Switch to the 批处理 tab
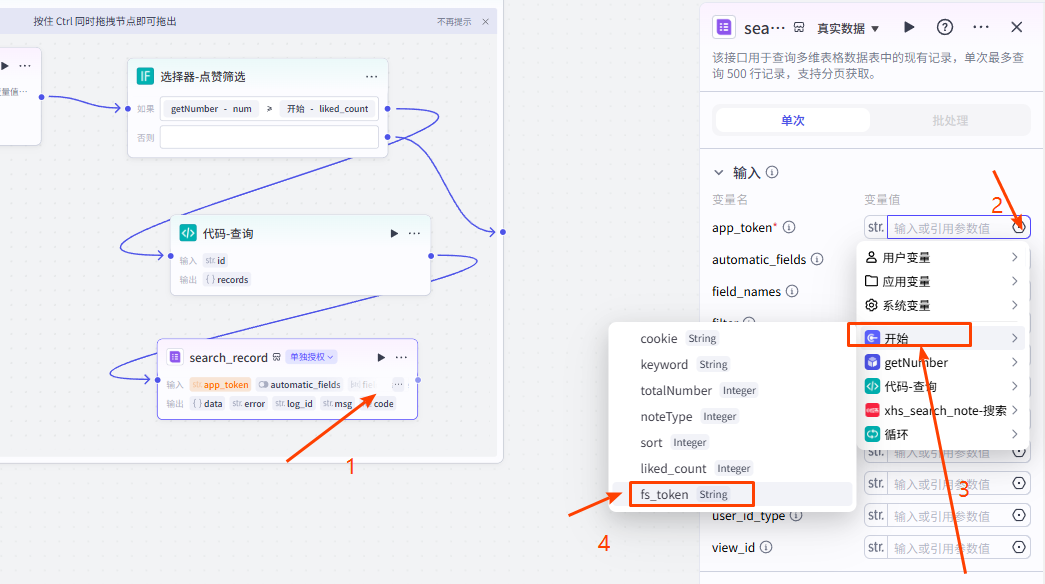Screen dimensions: 1045x584 (x=949, y=120)
